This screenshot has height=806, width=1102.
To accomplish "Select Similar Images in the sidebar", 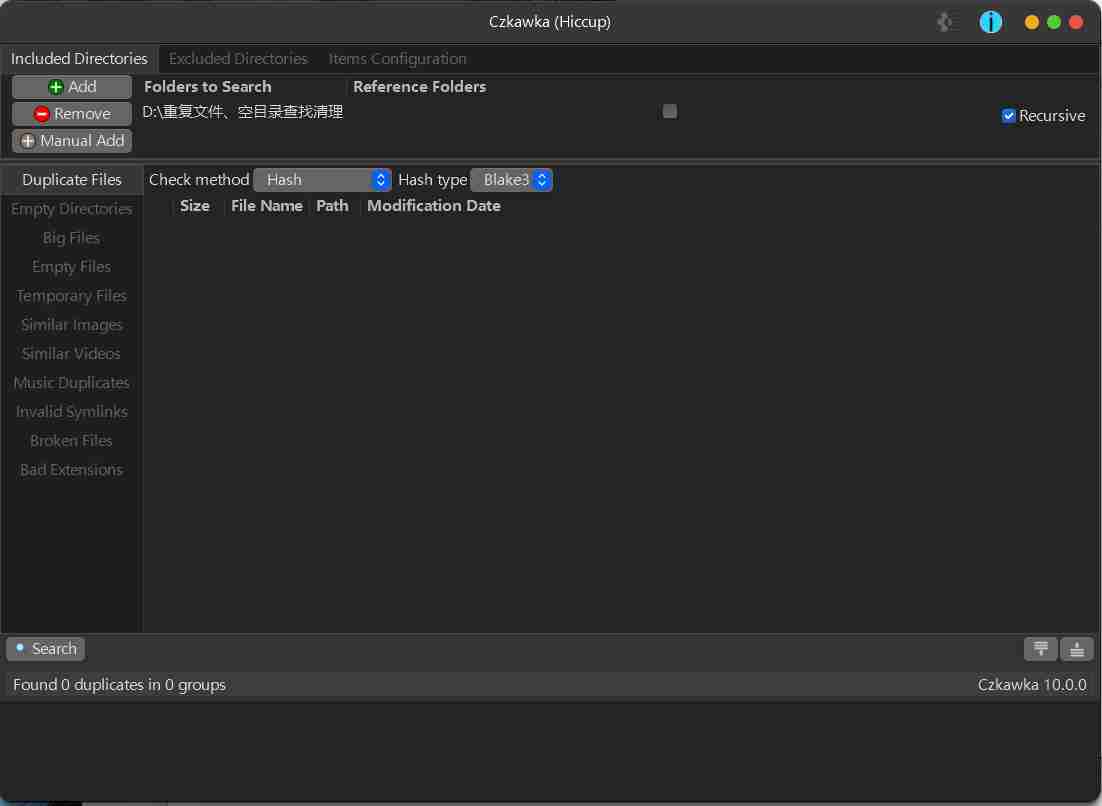I will click(72, 325).
